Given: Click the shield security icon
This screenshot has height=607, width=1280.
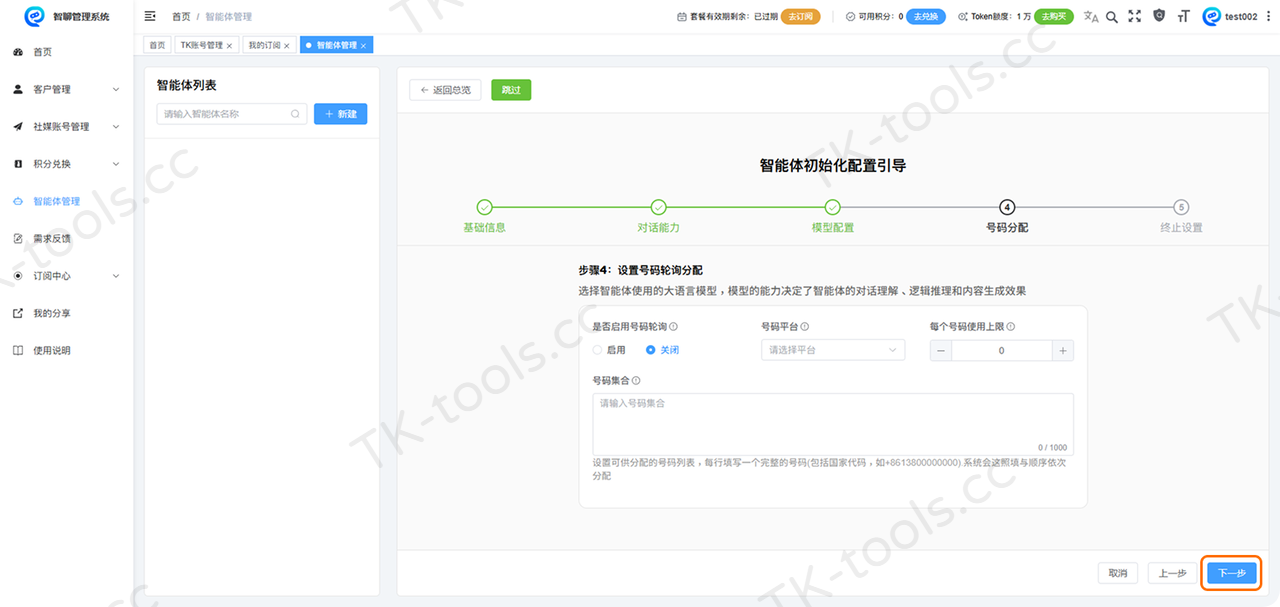Looking at the screenshot, I should click(x=1159, y=16).
